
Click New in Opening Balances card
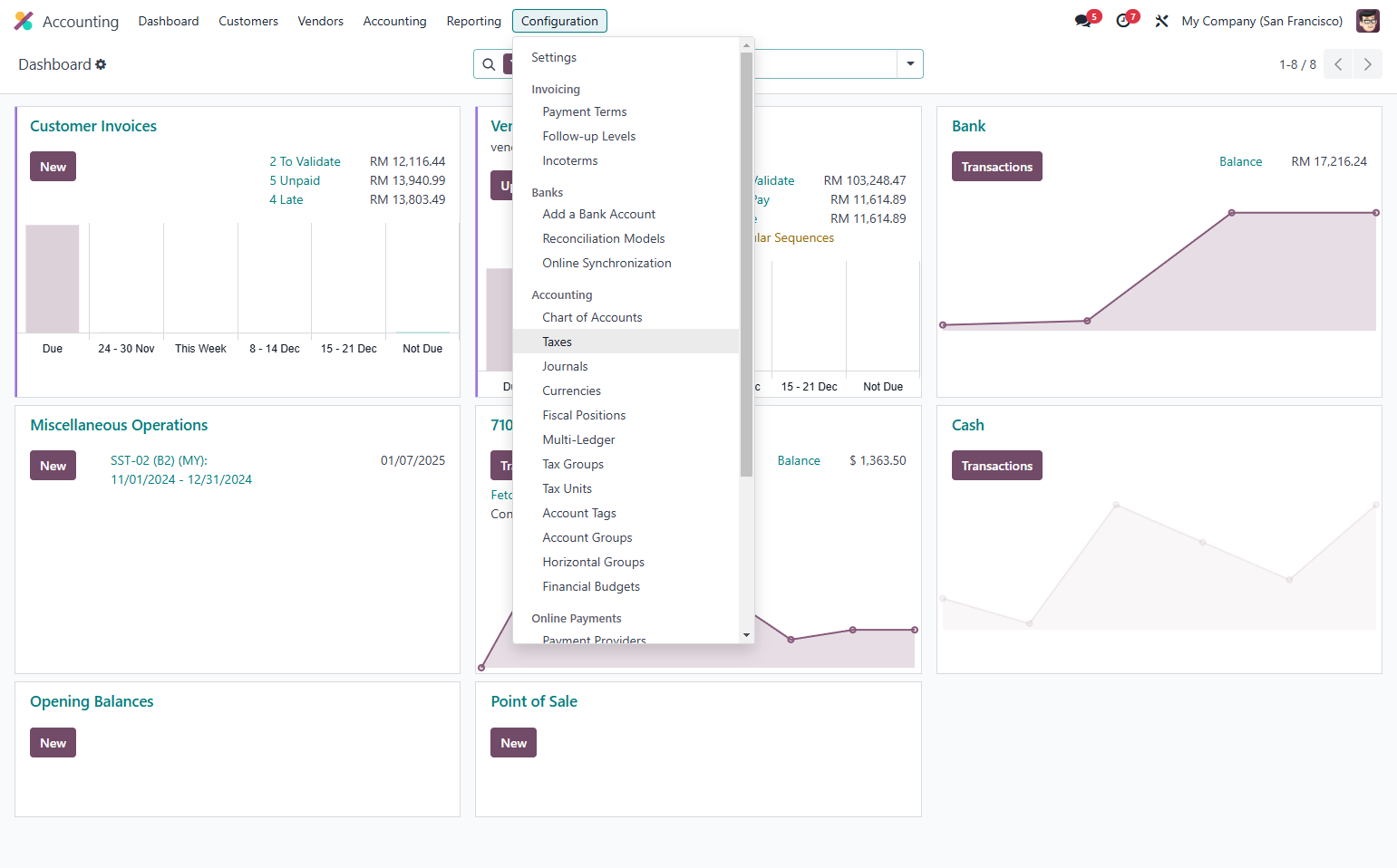pos(53,743)
